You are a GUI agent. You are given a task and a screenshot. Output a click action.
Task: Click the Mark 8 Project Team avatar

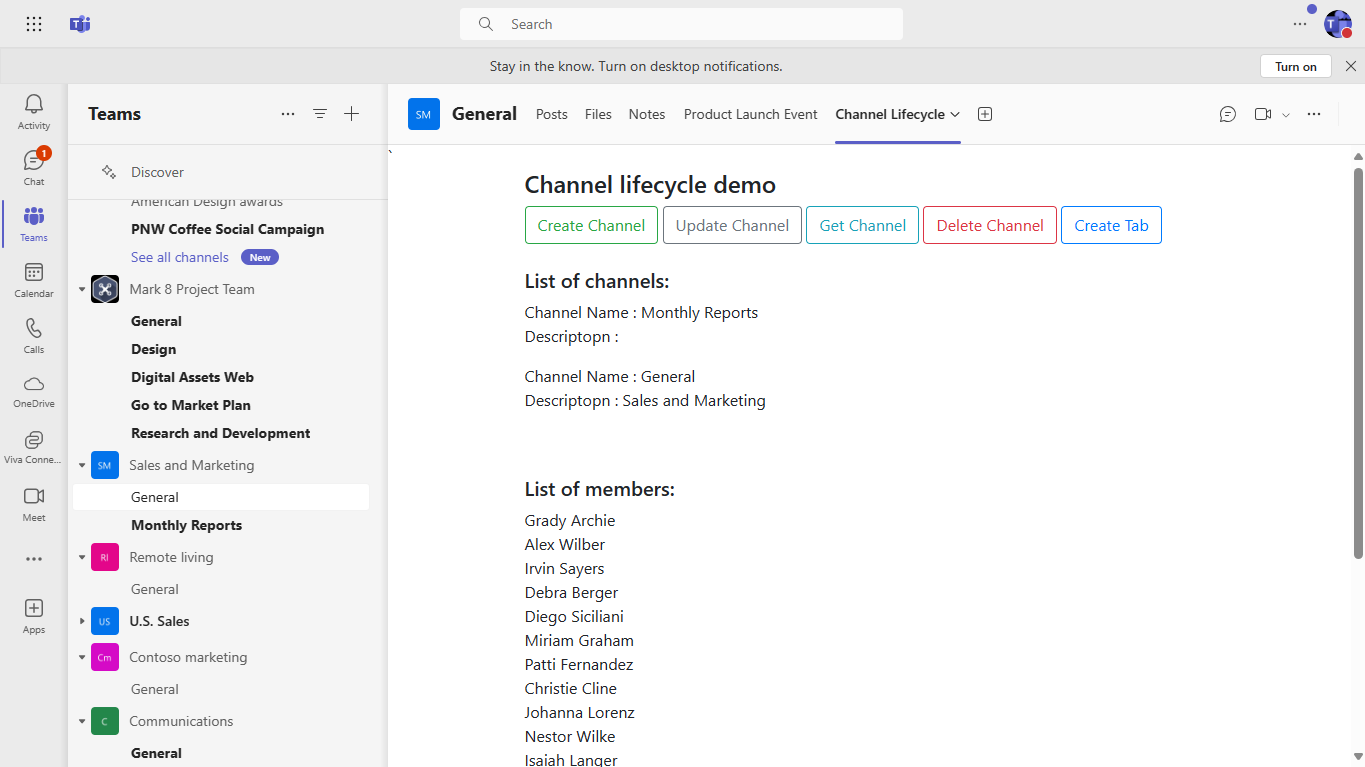105,289
